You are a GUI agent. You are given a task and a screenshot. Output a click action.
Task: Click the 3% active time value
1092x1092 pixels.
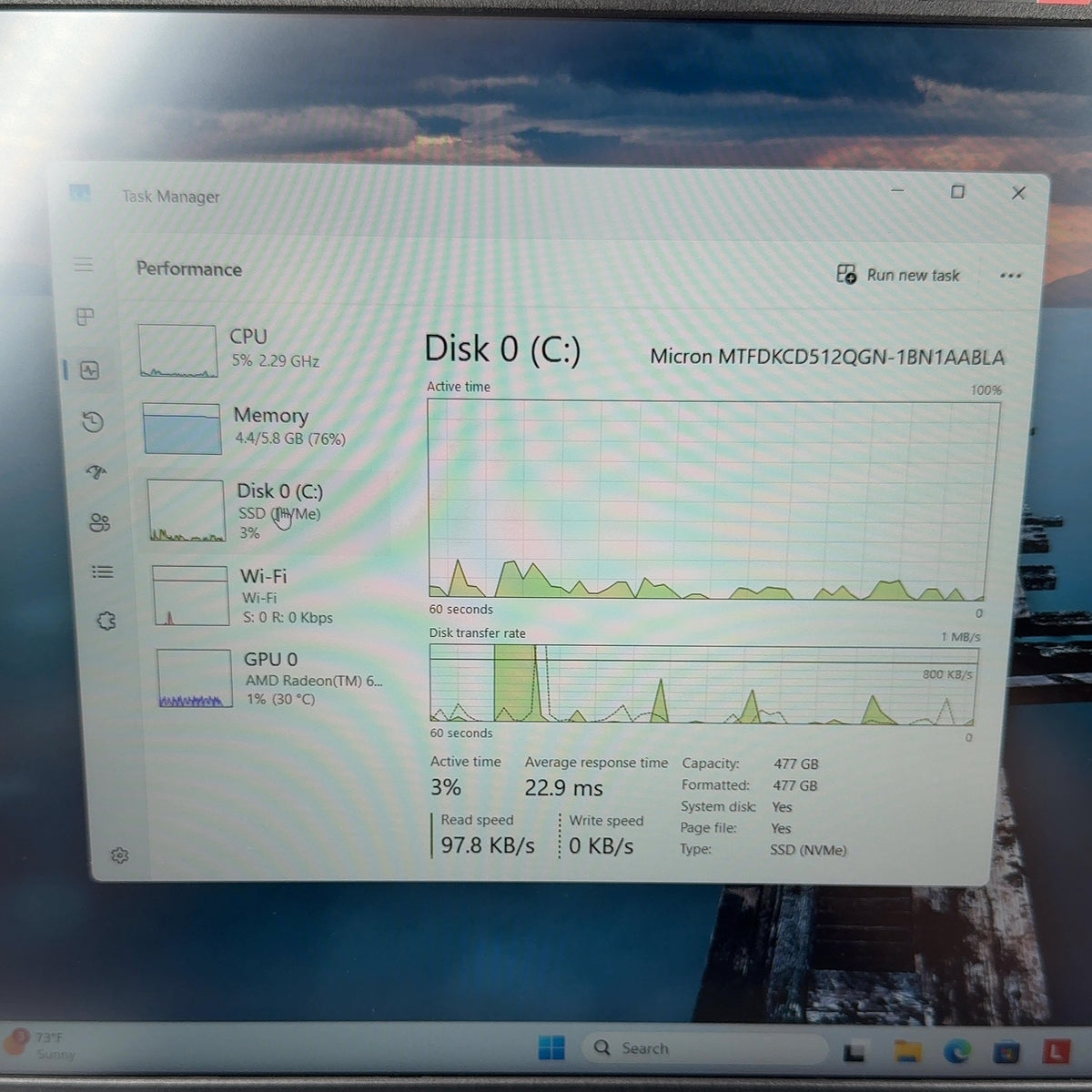click(x=446, y=787)
